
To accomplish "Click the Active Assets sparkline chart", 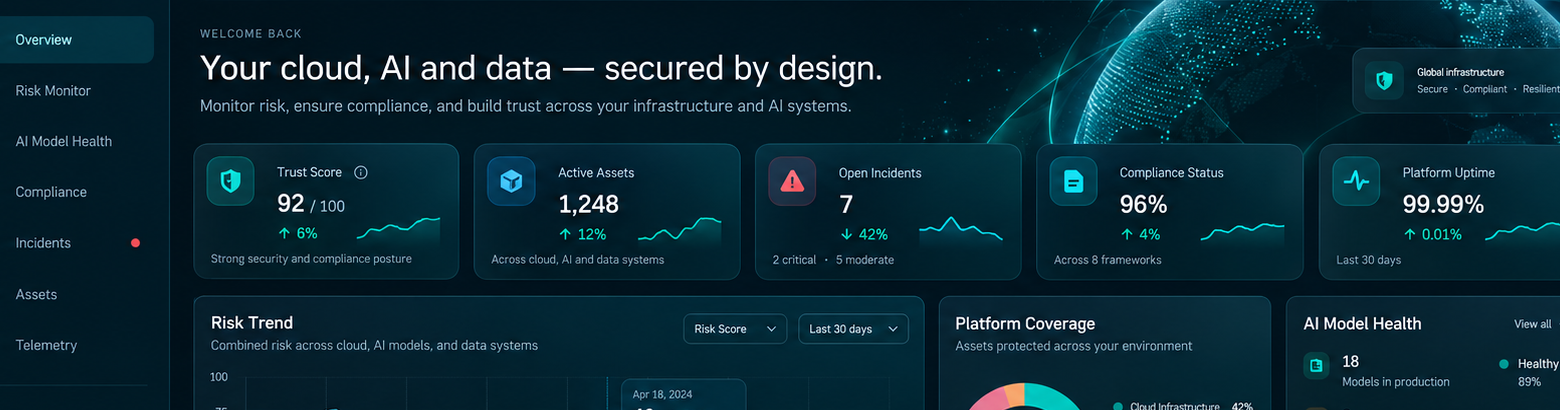I will [679, 230].
